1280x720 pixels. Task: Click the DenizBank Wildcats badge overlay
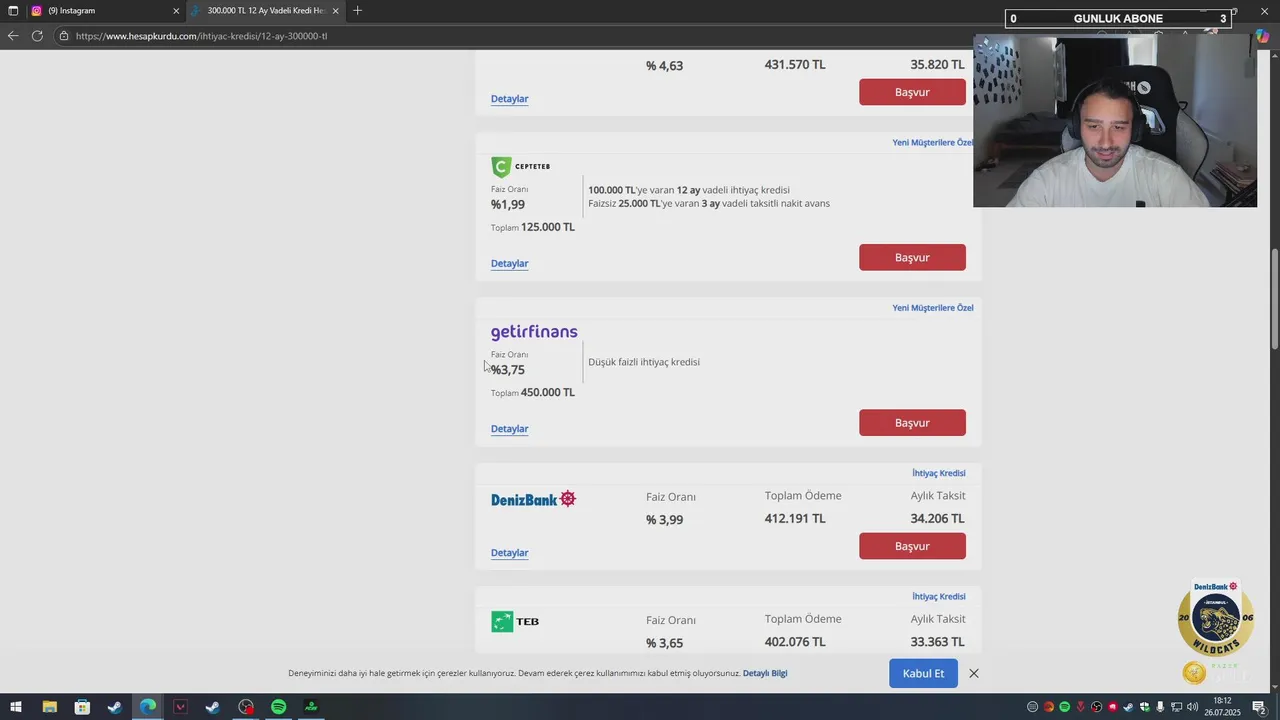(x=1216, y=620)
